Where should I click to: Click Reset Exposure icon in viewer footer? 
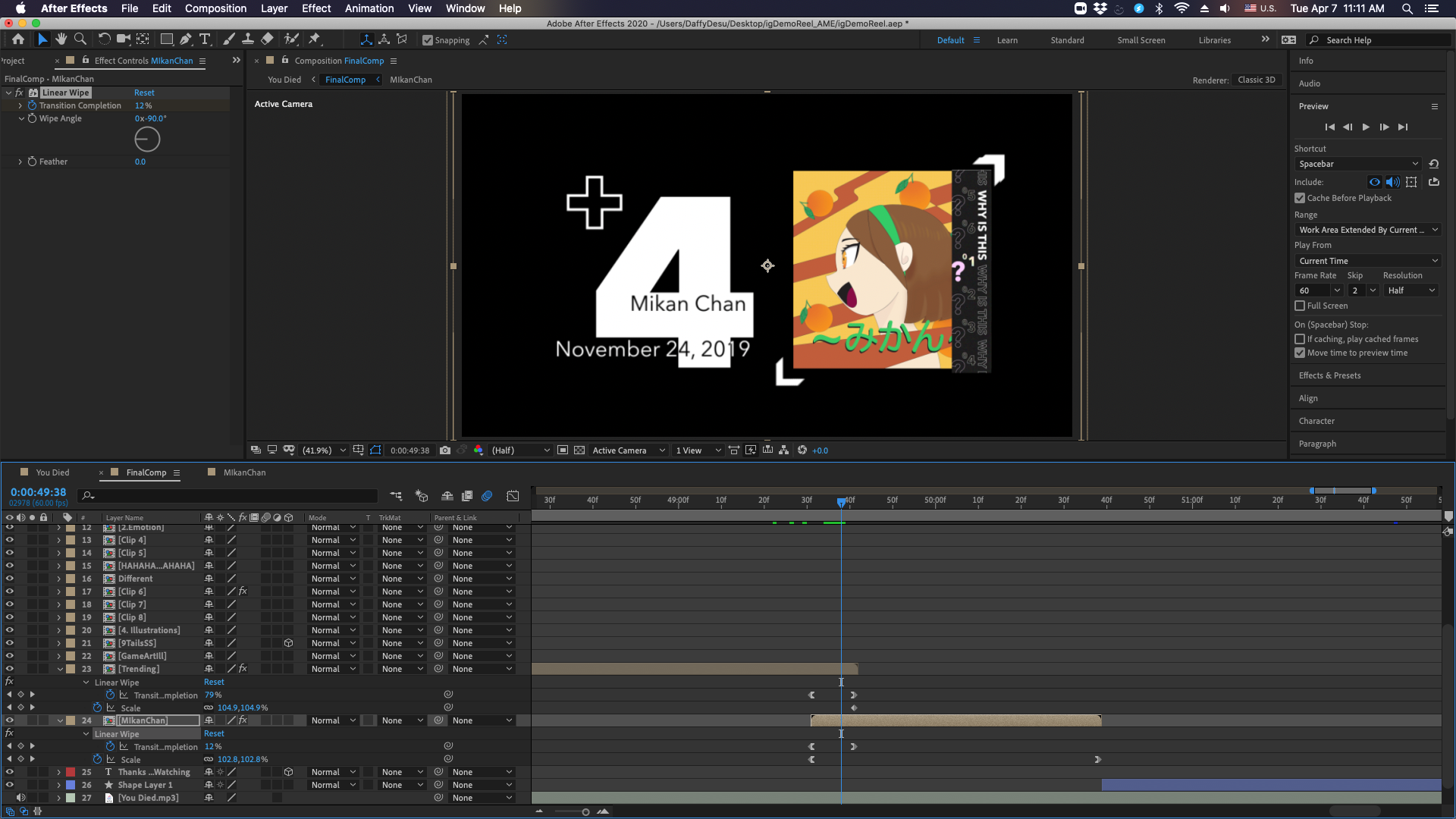(802, 450)
